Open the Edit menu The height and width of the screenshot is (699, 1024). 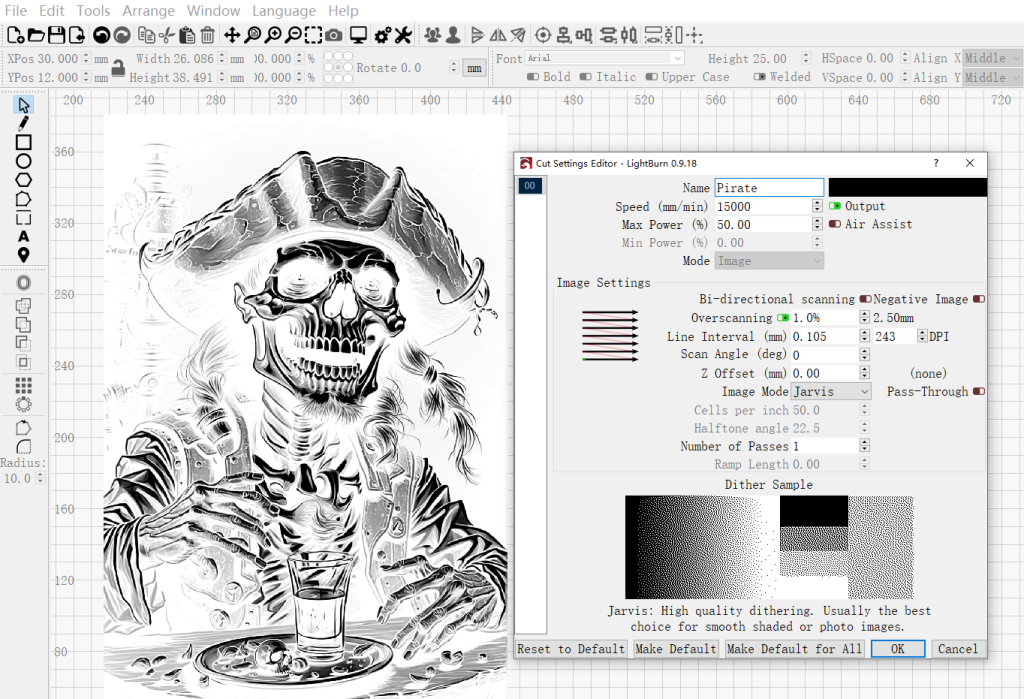pyautogui.click(x=52, y=10)
